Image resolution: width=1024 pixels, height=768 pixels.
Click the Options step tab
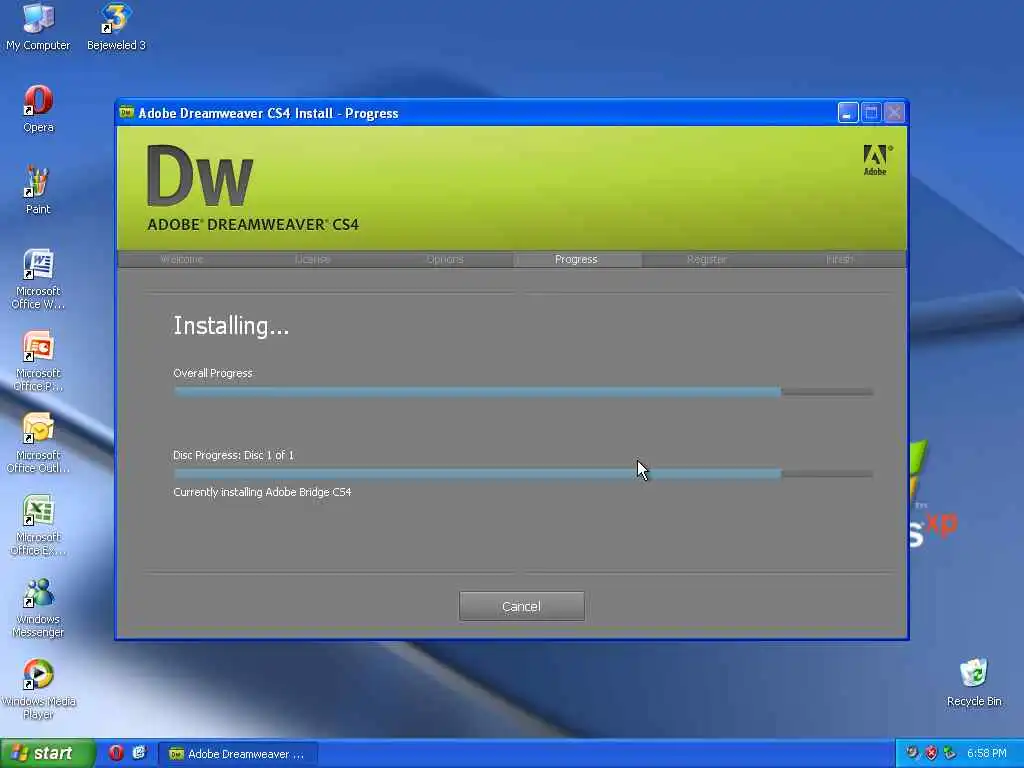click(445, 259)
